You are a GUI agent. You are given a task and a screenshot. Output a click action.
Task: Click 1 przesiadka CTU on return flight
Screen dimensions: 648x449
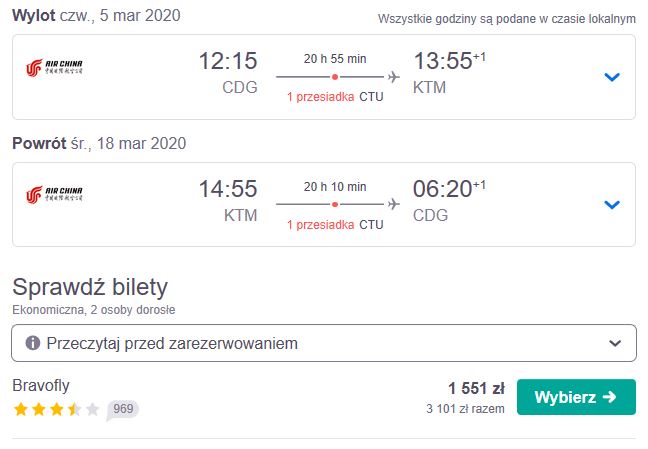[335, 224]
